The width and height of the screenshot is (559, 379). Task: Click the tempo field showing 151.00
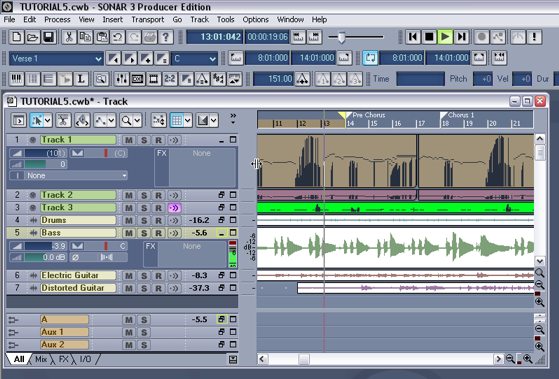pos(274,79)
